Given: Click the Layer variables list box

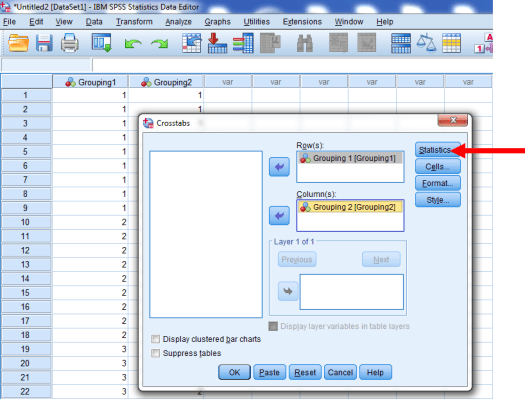Looking at the screenshot, I should (352, 292).
